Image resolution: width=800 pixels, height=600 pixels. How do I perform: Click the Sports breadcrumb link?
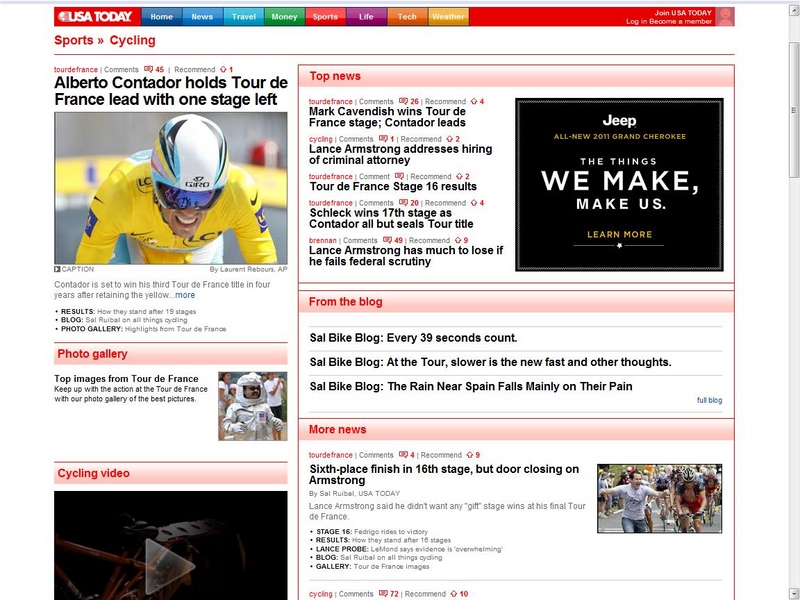tap(73, 40)
